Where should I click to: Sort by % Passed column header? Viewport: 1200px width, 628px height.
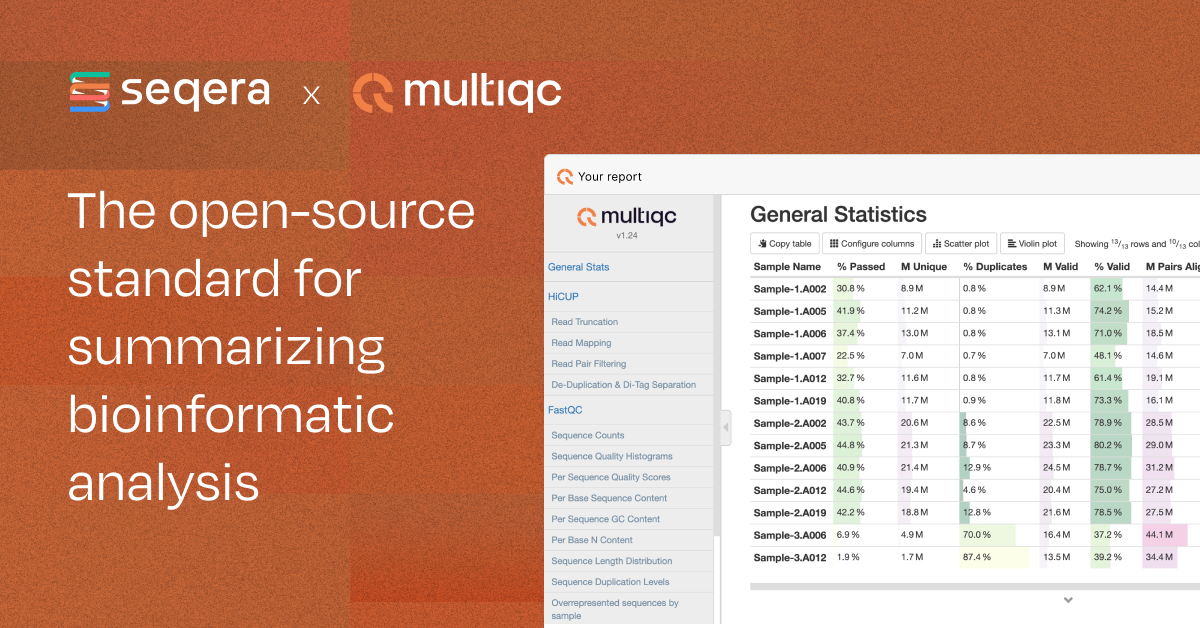click(x=861, y=267)
